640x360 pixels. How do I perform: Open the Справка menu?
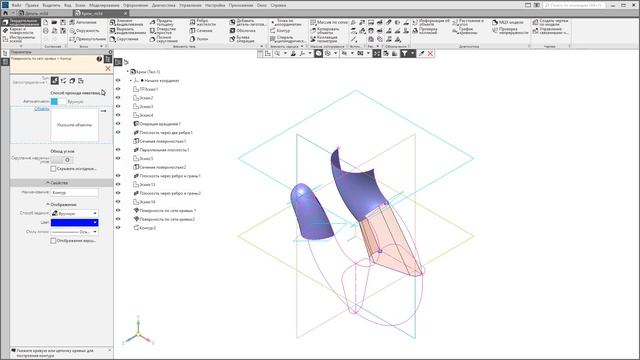278,5
